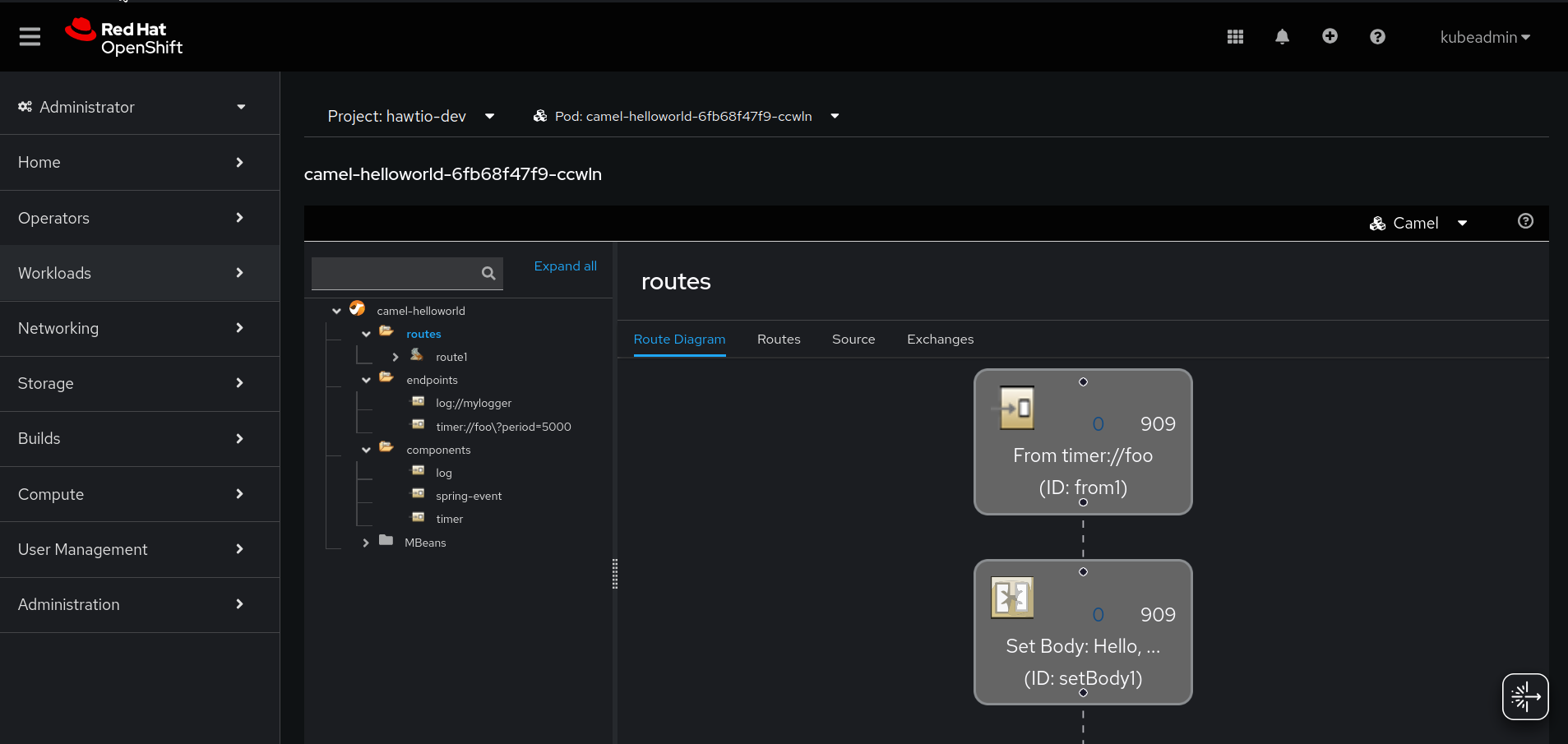Viewport: 1568px width, 744px height.
Task: Collapse the endpoints tree folder
Action: [x=366, y=380]
